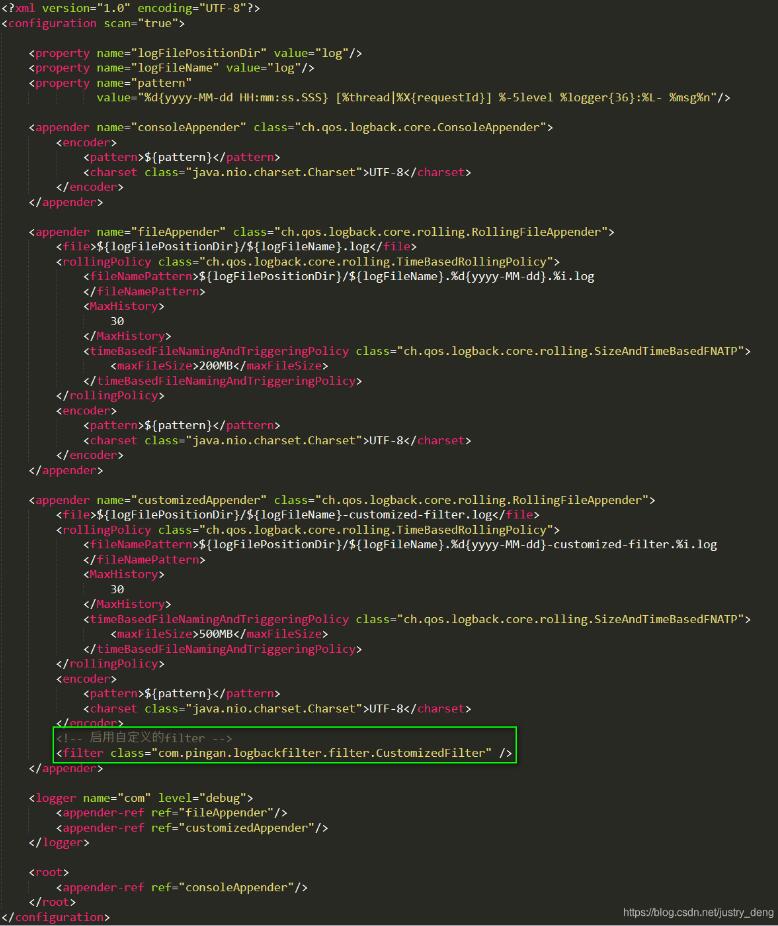The image size is (778, 926).
Task: Click the fileAppender appender opening tag
Action: [321, 232]
